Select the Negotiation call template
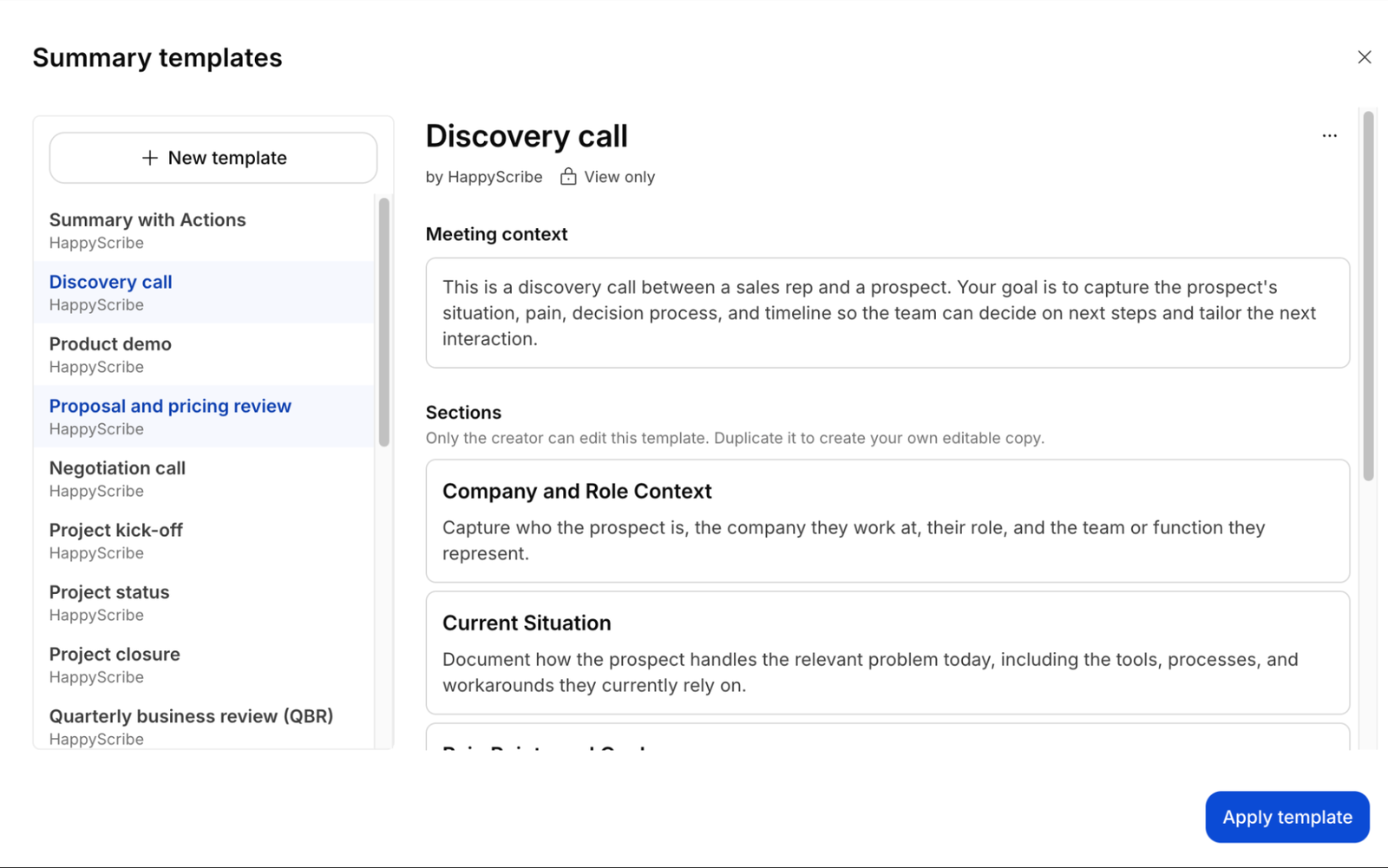The image size is (1388, 868). (205, 479)
